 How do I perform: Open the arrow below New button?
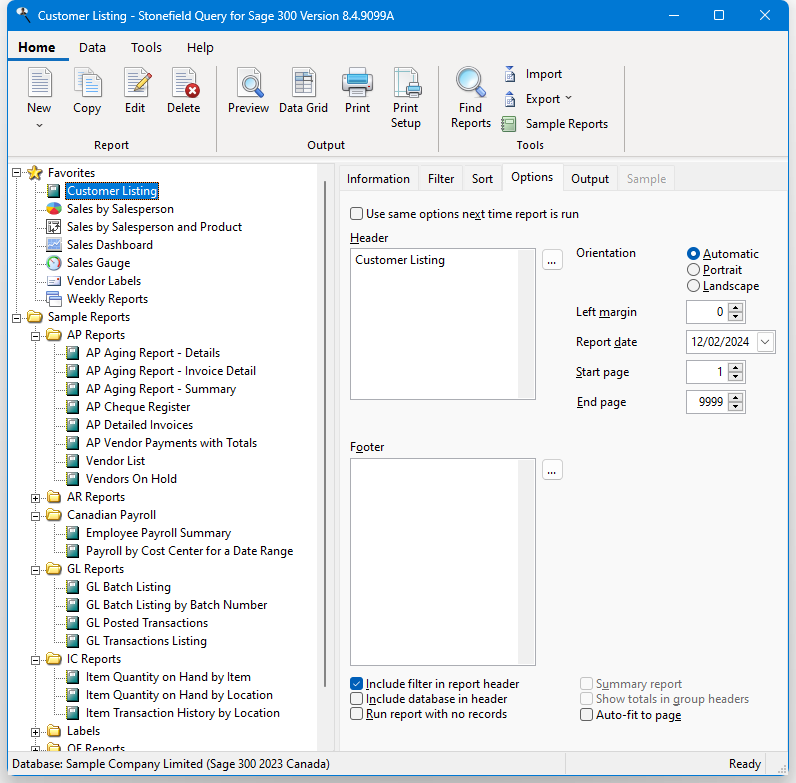point(40,125)
